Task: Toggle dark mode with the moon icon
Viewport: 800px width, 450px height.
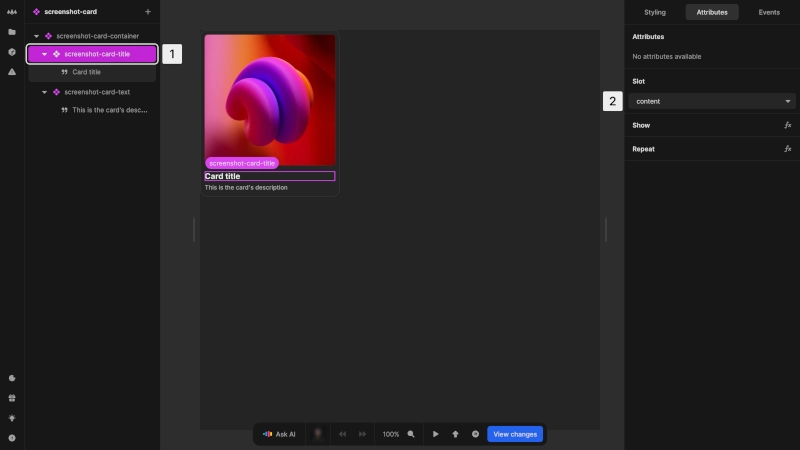Action: pyautogui.click(x=12, y=378)
